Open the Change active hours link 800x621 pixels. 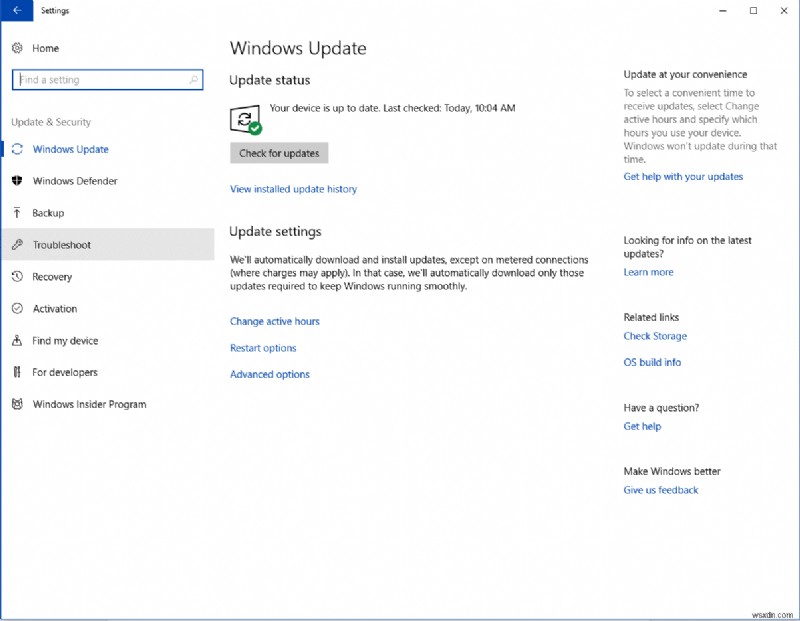point(275,322)
